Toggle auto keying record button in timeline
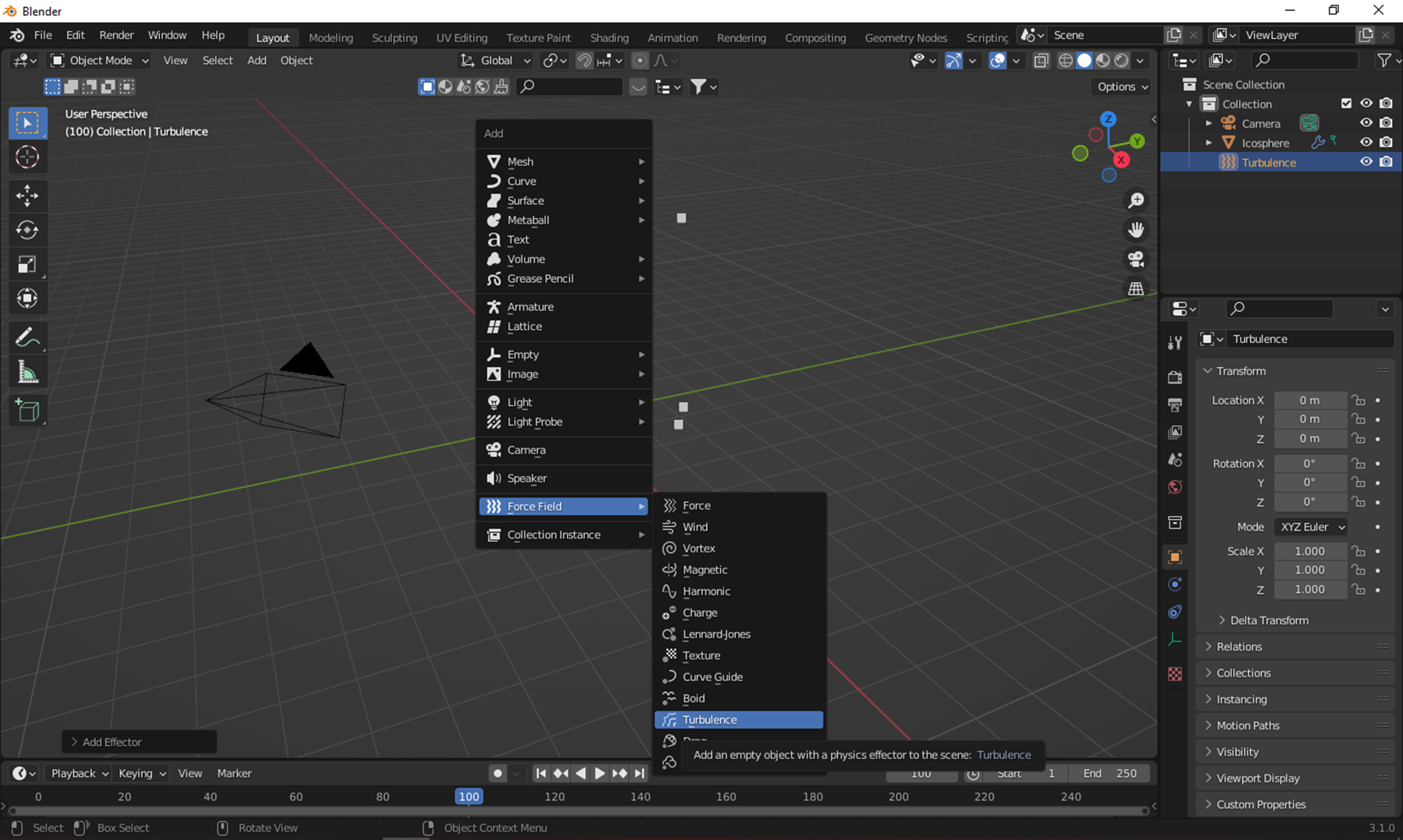Screen dimensions: 1403x840 (x=498, y=774)
